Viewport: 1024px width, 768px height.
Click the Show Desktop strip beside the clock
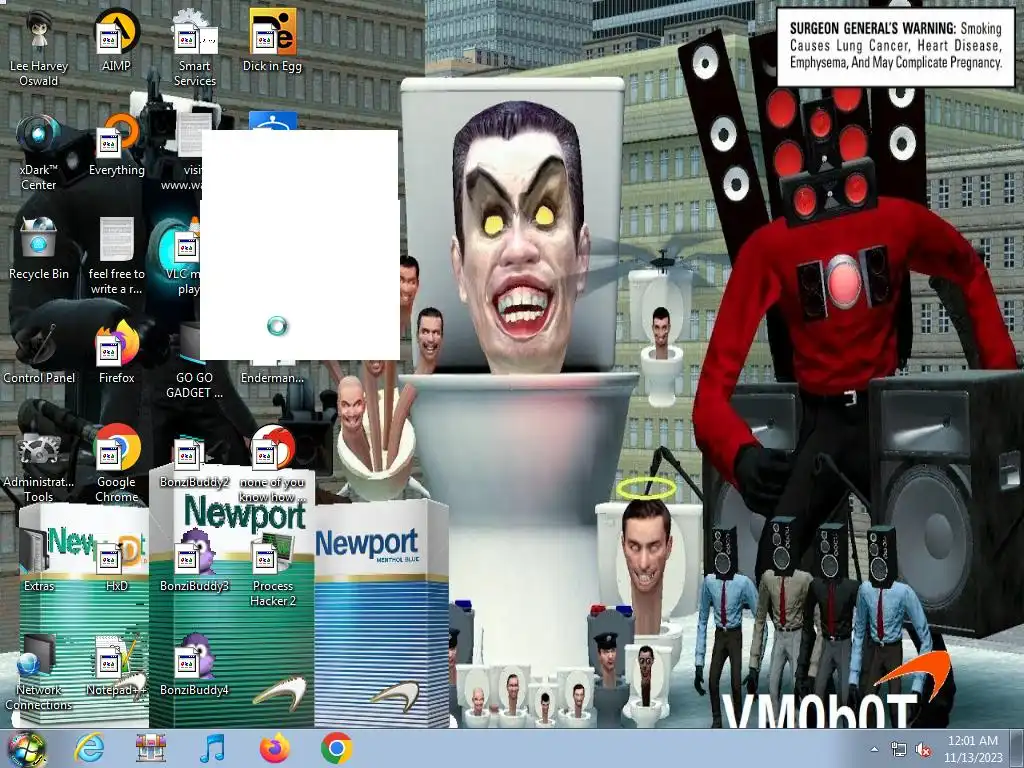(x=1017, y=749)
